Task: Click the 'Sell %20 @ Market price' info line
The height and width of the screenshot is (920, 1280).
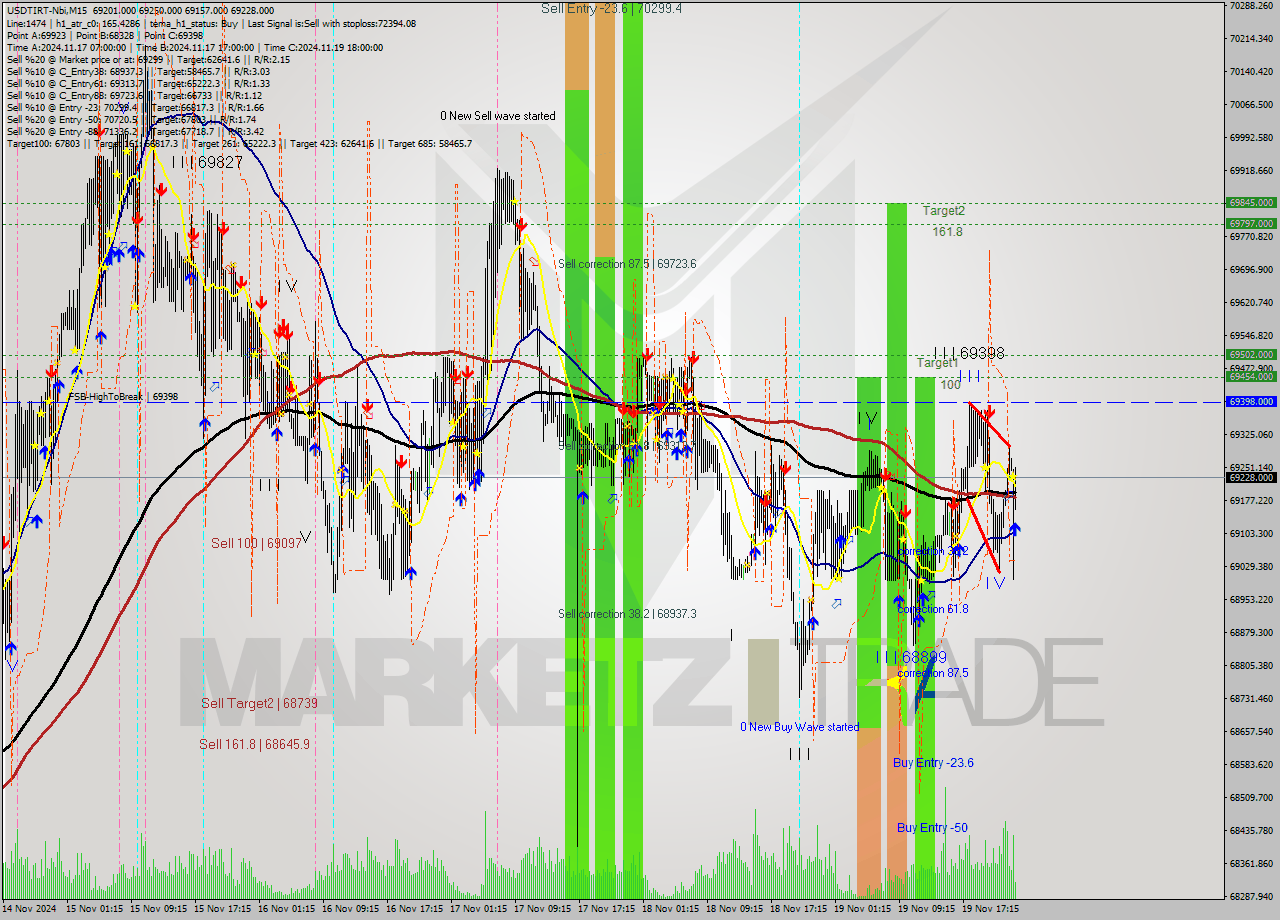Action: tap(148, 59)
